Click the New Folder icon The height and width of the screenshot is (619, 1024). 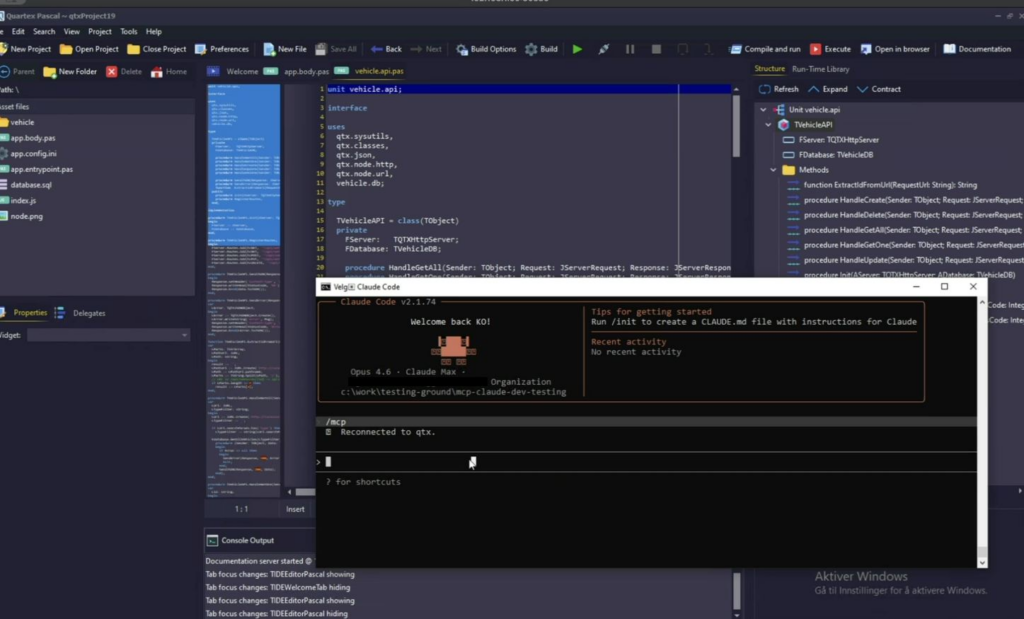50,72
